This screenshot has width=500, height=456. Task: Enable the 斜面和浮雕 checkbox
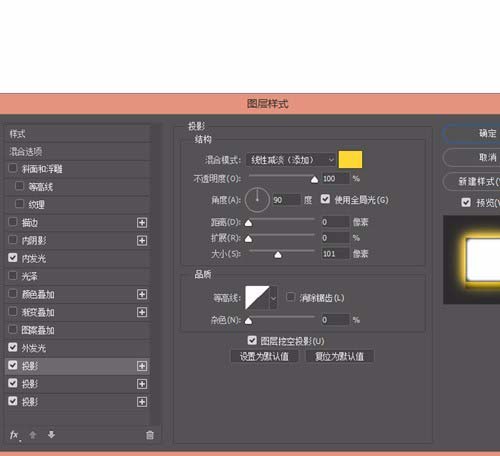point(13,168)
